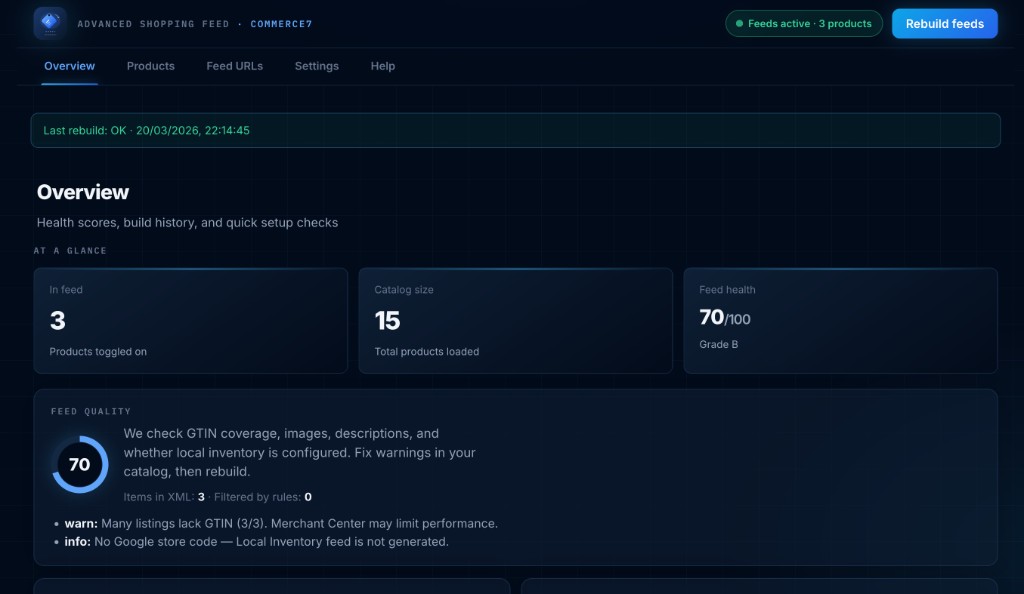The height and width of the screenshot is (594, 1024).
Task: Switch to the Overview tab
Action: 69,66
